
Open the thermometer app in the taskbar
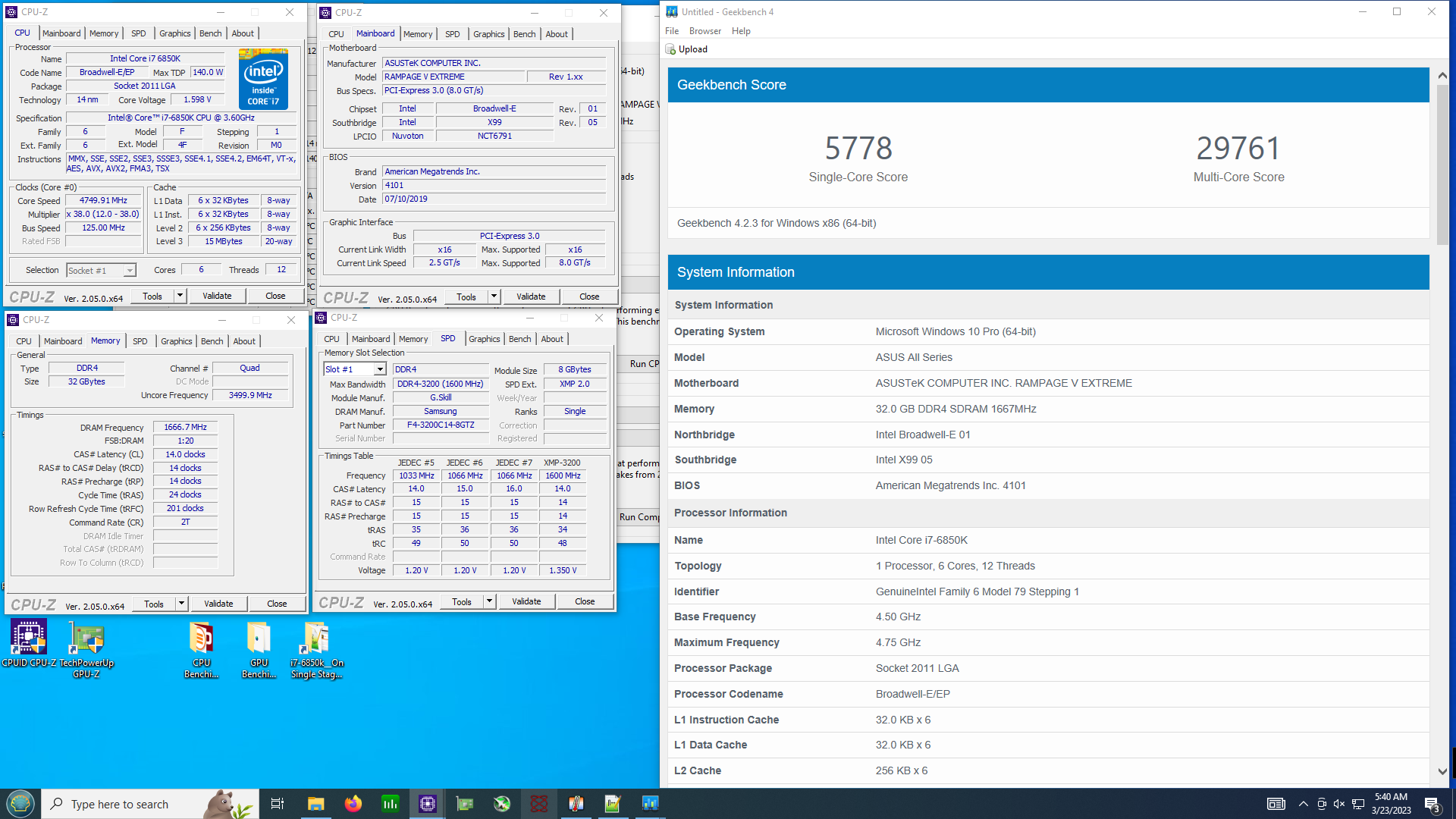point(576,804)
